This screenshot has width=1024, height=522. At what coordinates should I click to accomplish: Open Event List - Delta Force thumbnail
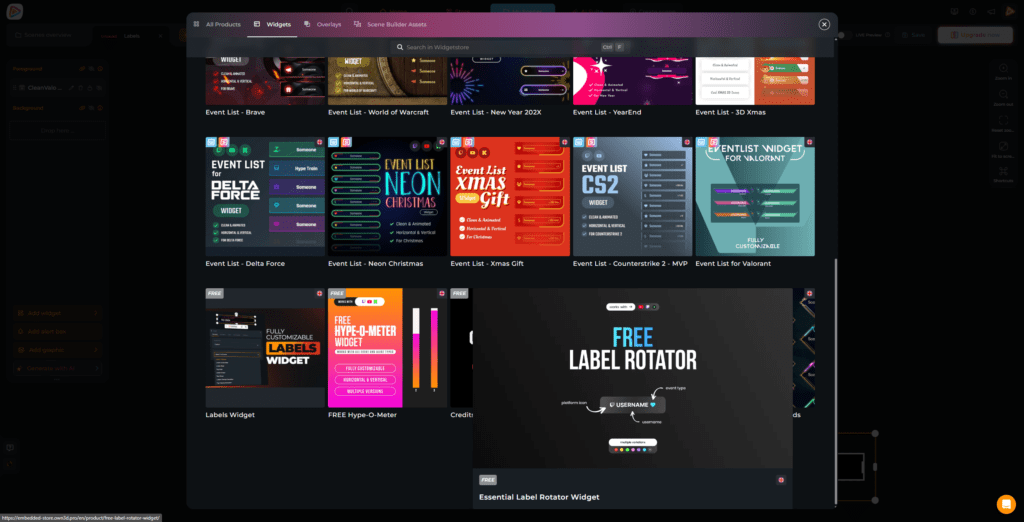click(x=265, y=197)
